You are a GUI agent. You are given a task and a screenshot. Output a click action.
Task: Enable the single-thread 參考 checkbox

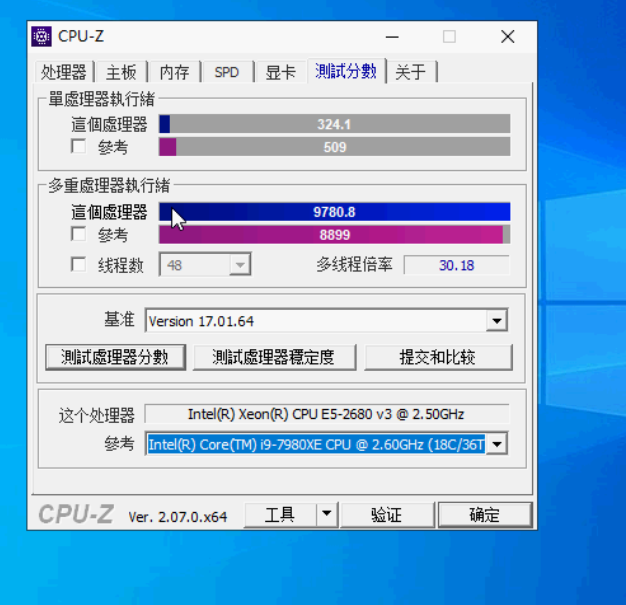point(78,147)
